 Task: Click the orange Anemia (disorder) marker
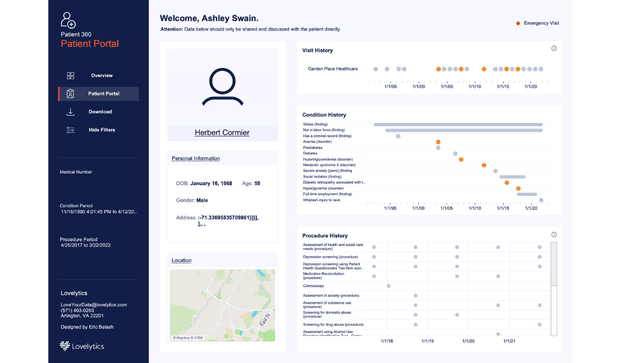click(438, 142)
